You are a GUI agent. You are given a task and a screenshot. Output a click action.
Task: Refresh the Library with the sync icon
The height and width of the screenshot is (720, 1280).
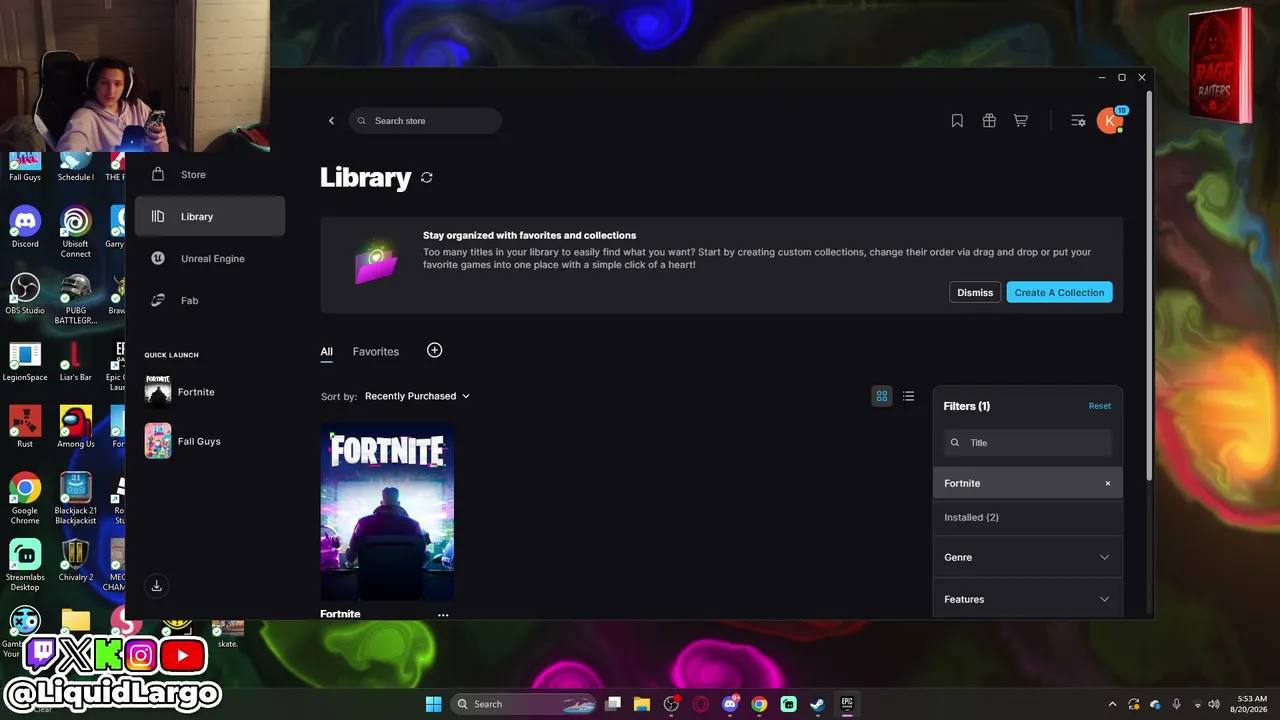point(427,177)
